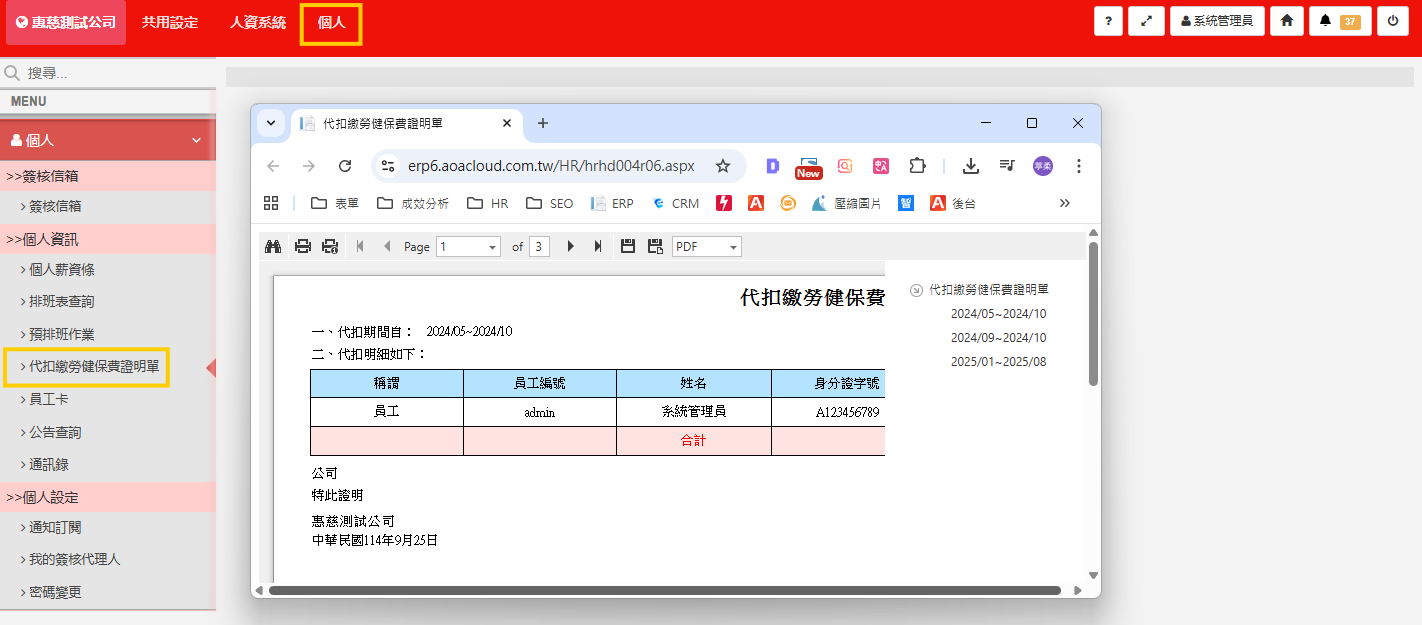
Task: Click the power logout icon
Action: tap(1392, 21)
